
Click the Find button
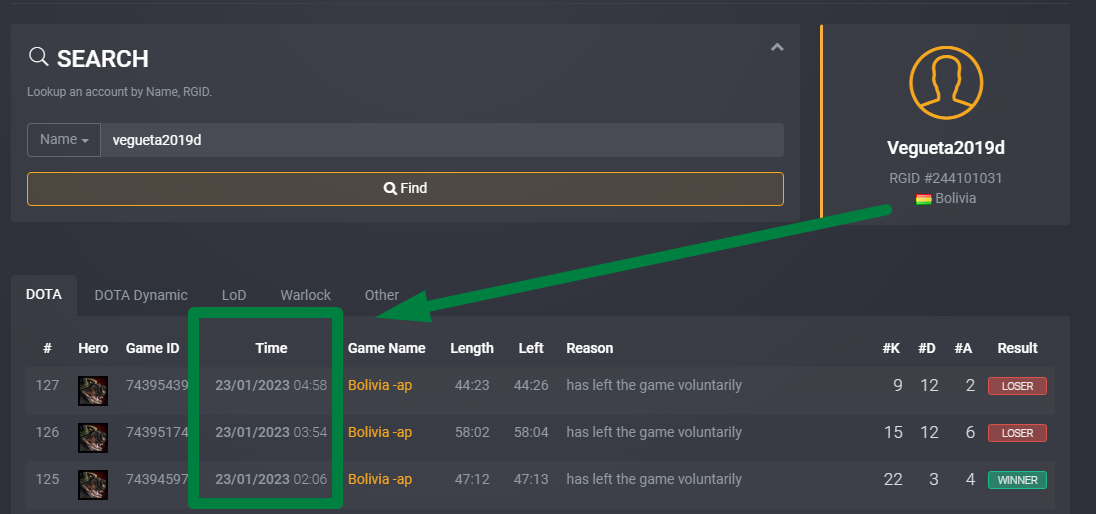point(405,189)
